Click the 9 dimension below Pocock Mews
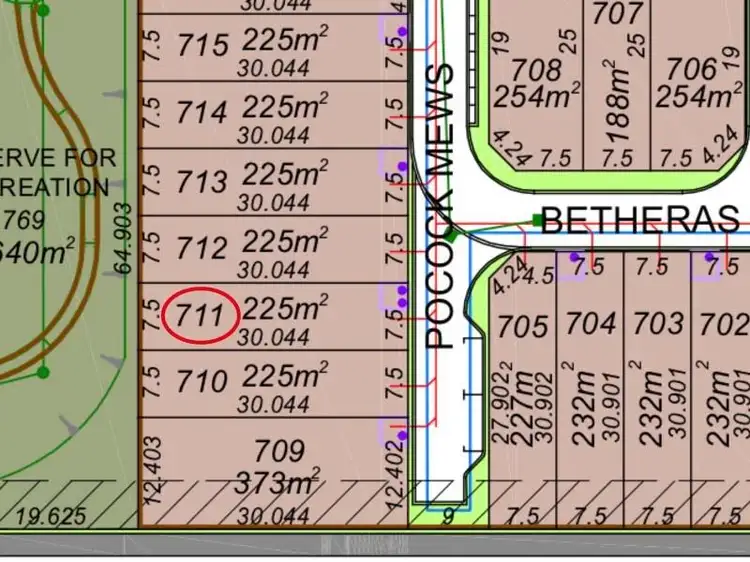750x562 pixels. 448,517
